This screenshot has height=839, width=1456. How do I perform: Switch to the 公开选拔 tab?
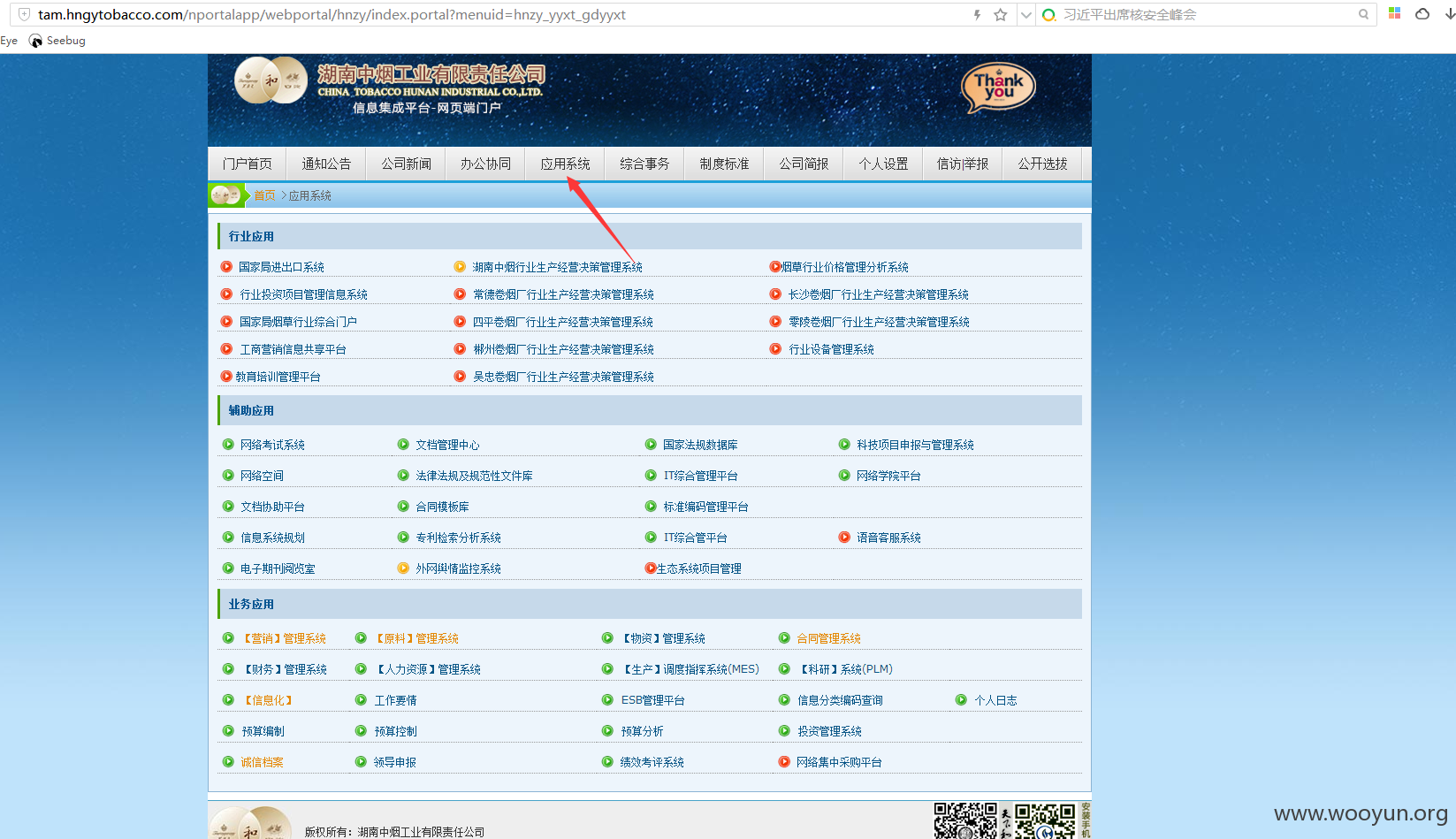tap(1042, 164)
